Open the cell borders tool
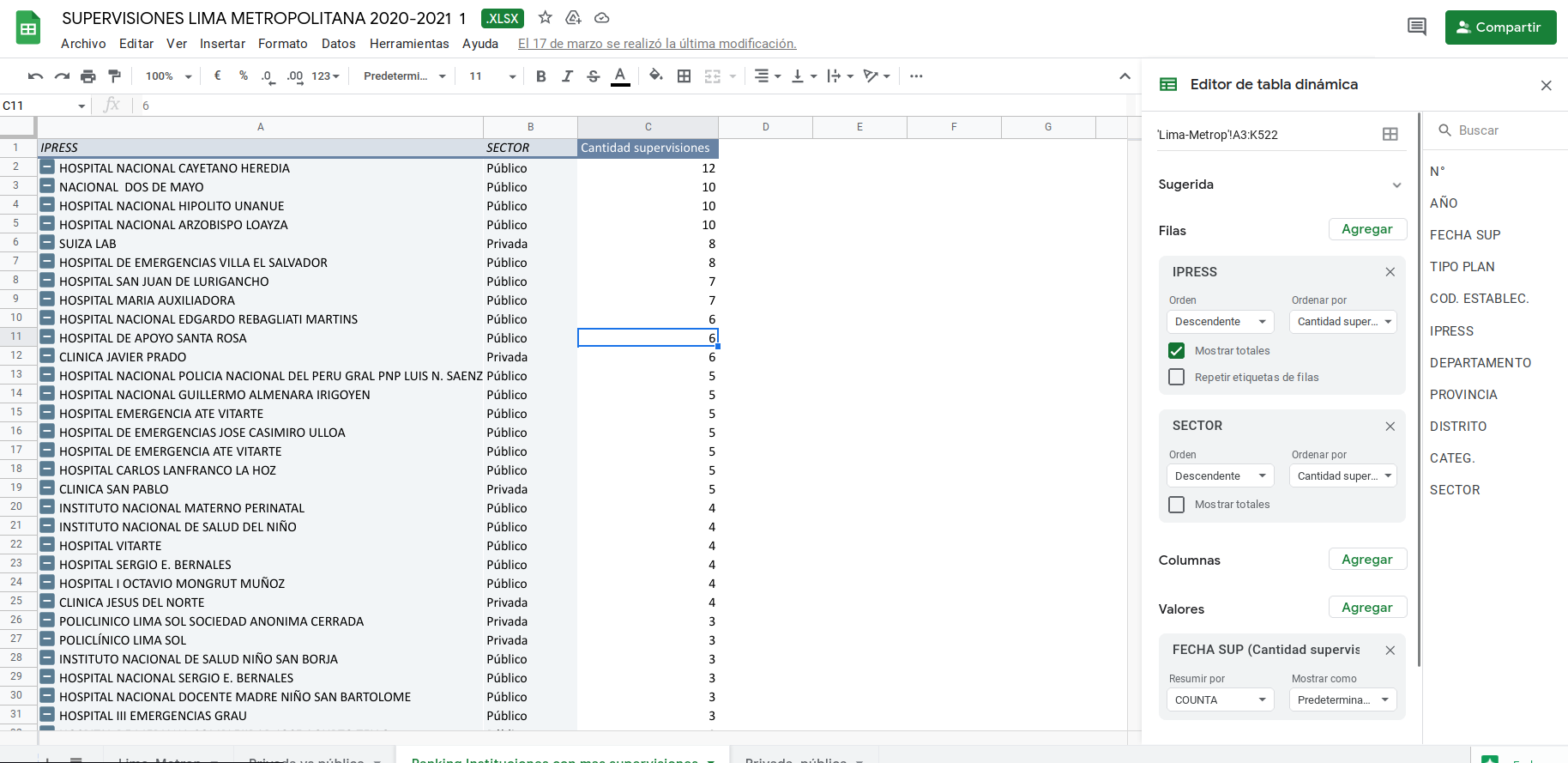Image resolution: width=1568 pixels, height=763 pixels. pyautogui.click(x=684, y=76)
